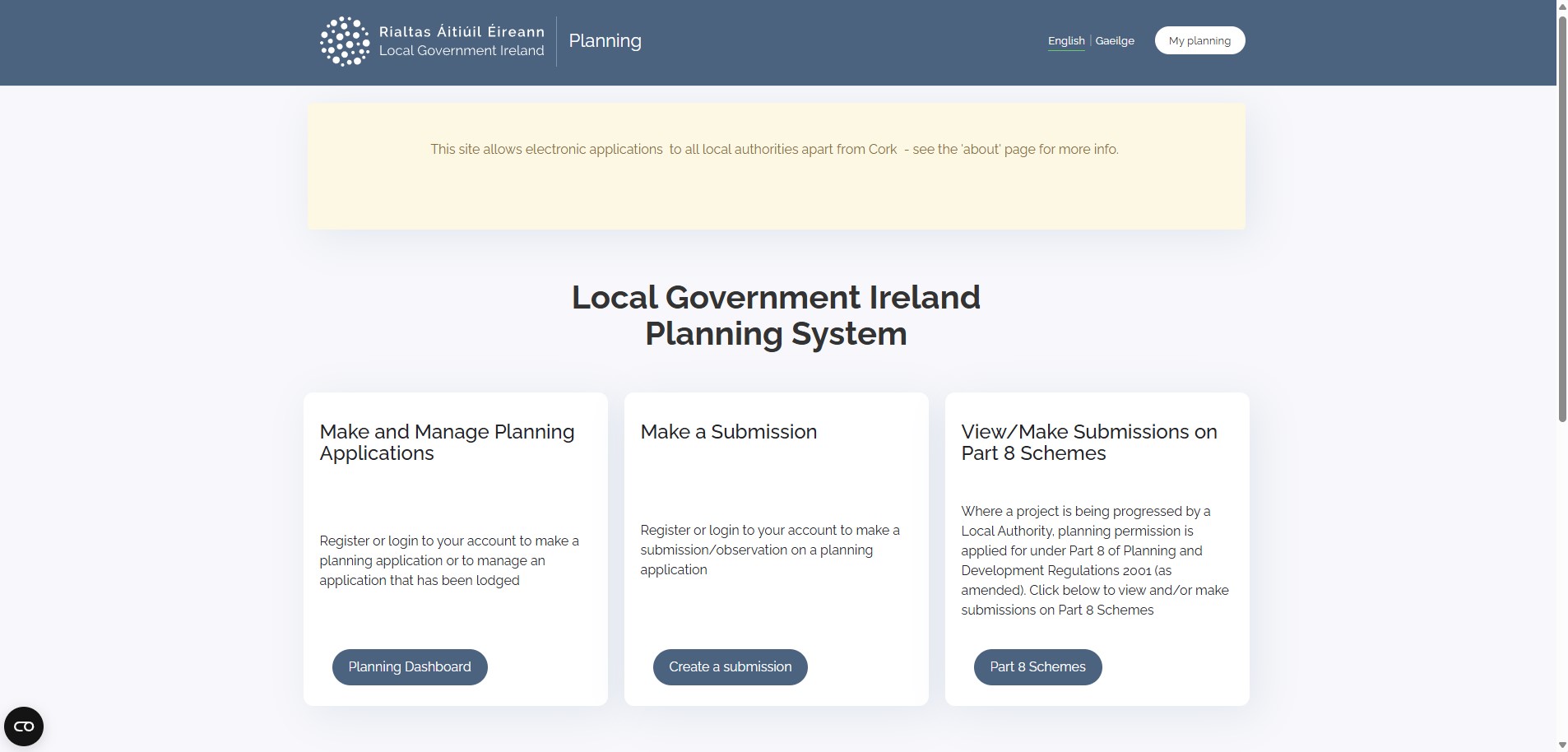
Task: Click the Make and Manage Planning Applications heading
Action: (447, 443)
